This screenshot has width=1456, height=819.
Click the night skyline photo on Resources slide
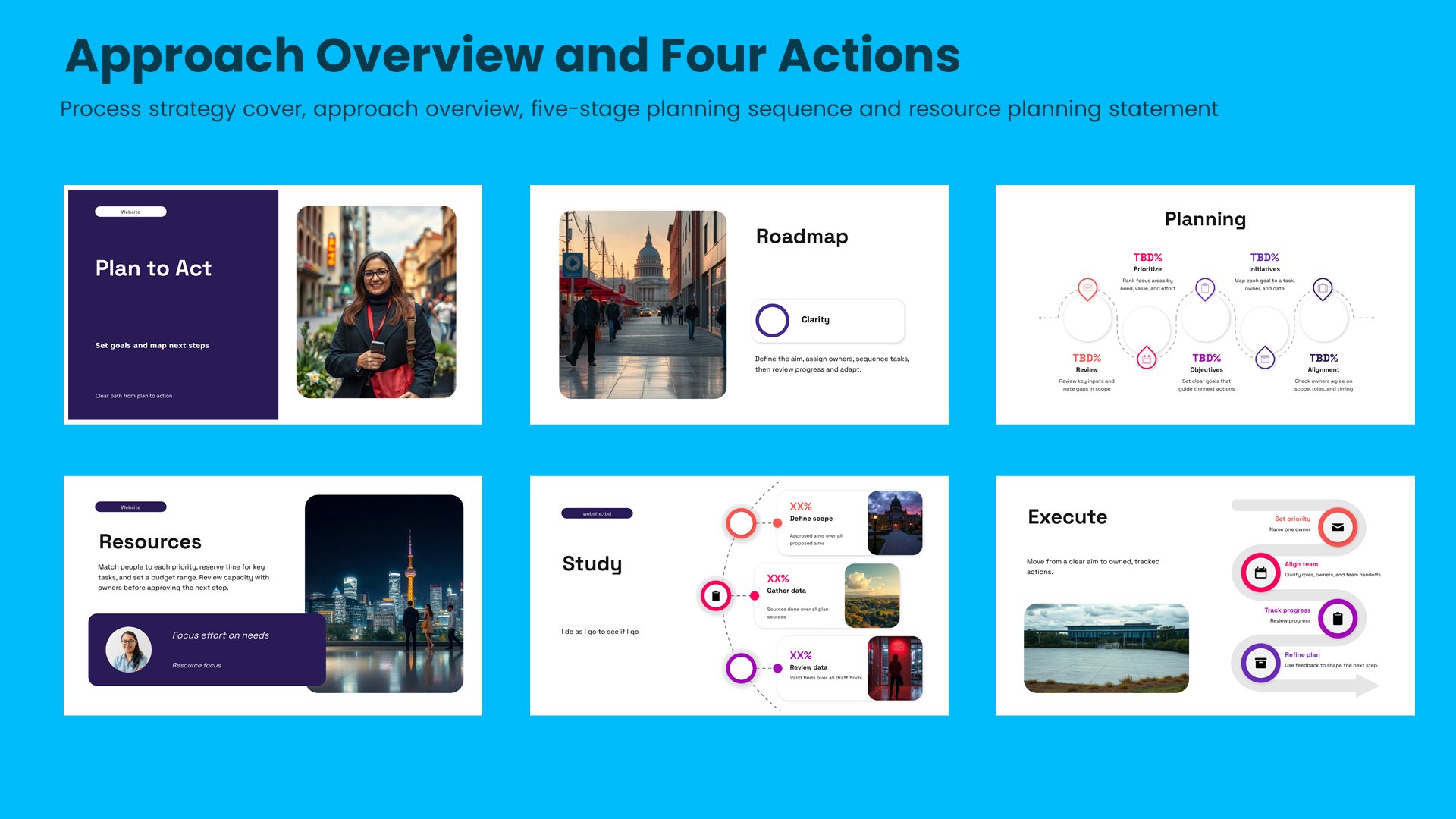384,594
